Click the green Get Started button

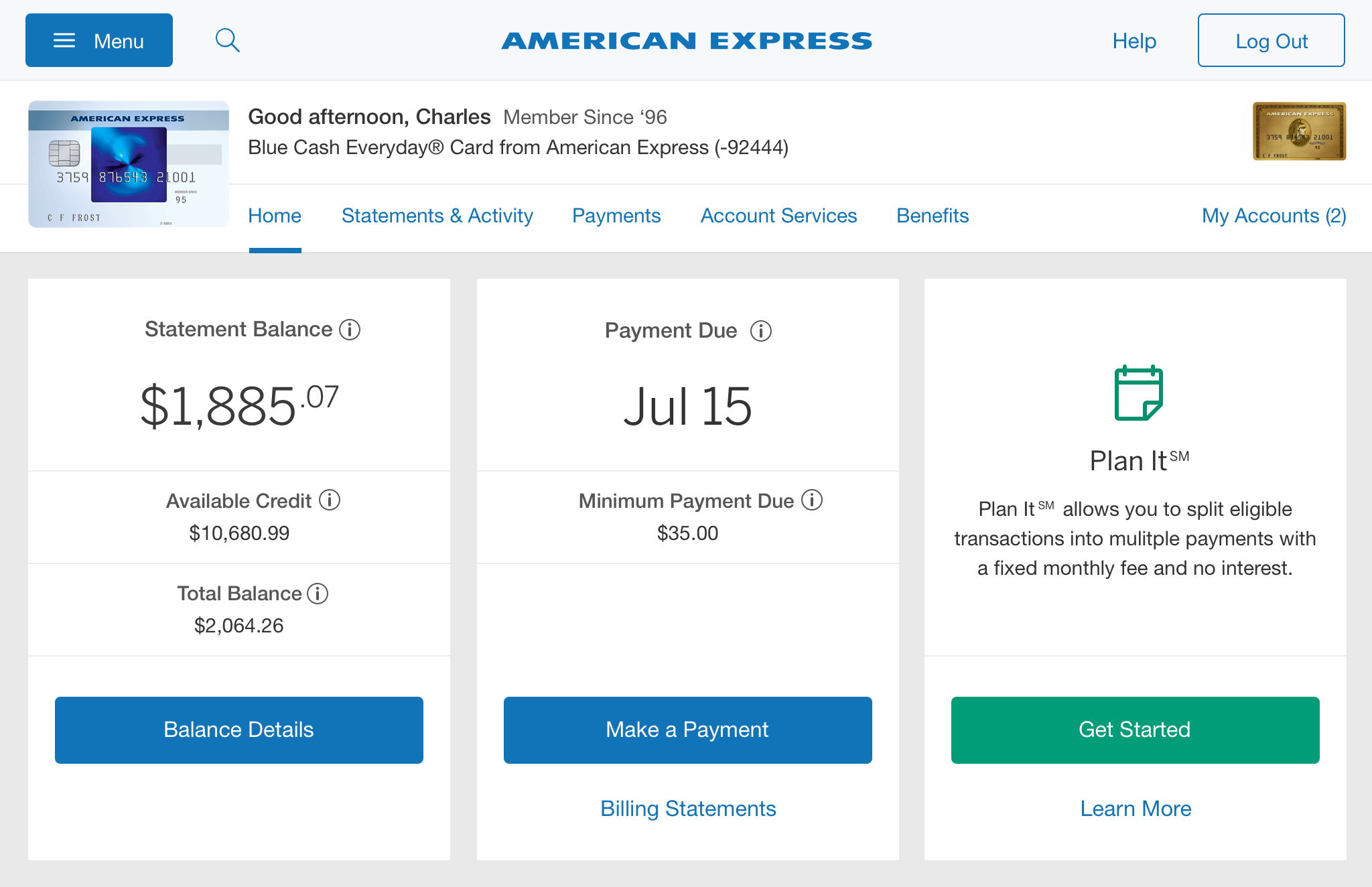1136,730
